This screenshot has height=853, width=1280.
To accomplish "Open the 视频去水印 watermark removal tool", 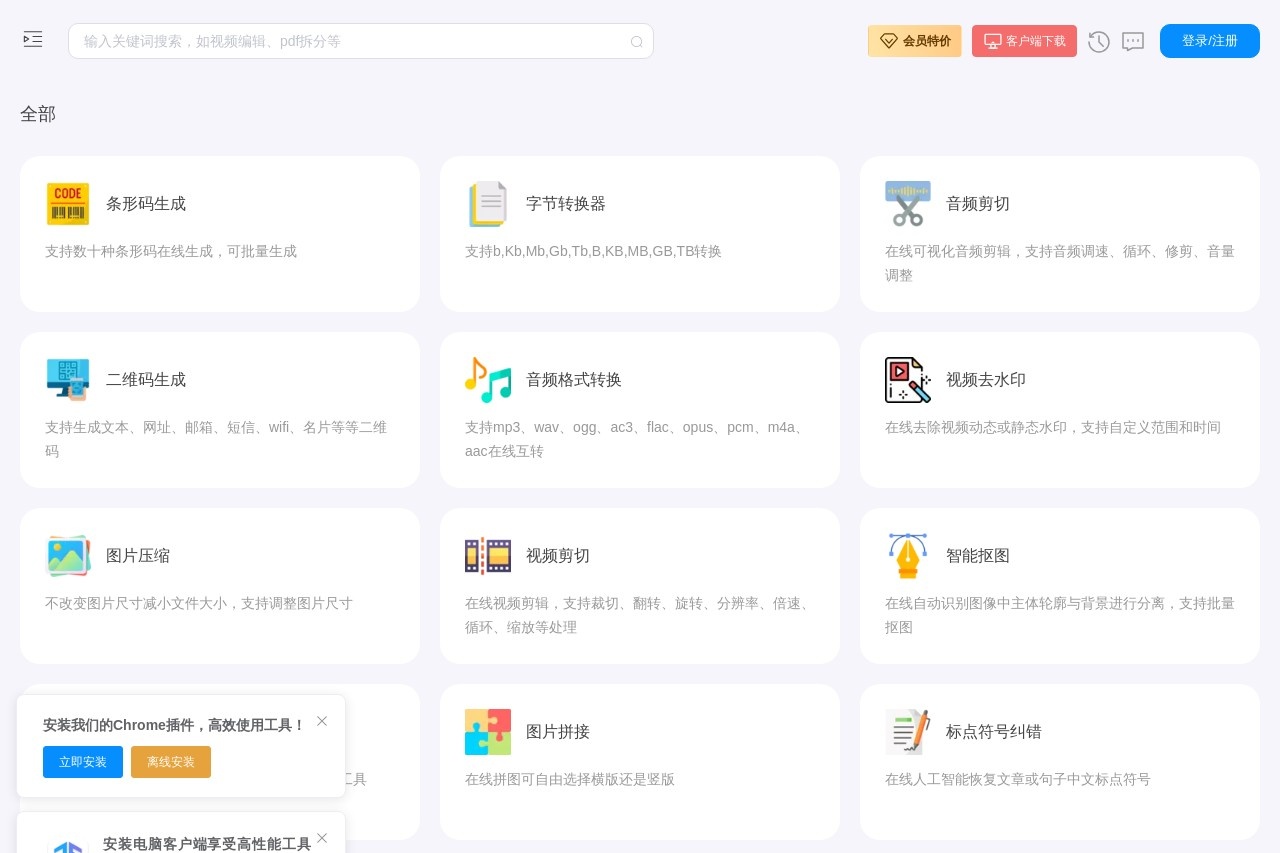I will (x=986, y=380).
